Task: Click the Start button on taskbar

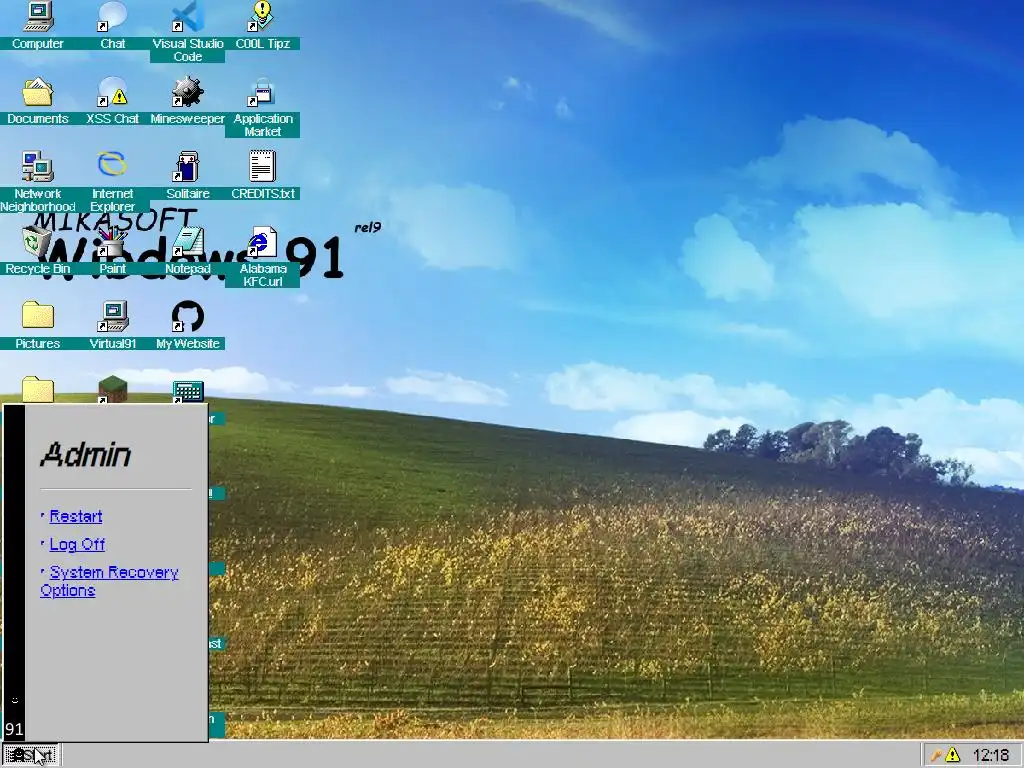Action: (x=30, y=756)
